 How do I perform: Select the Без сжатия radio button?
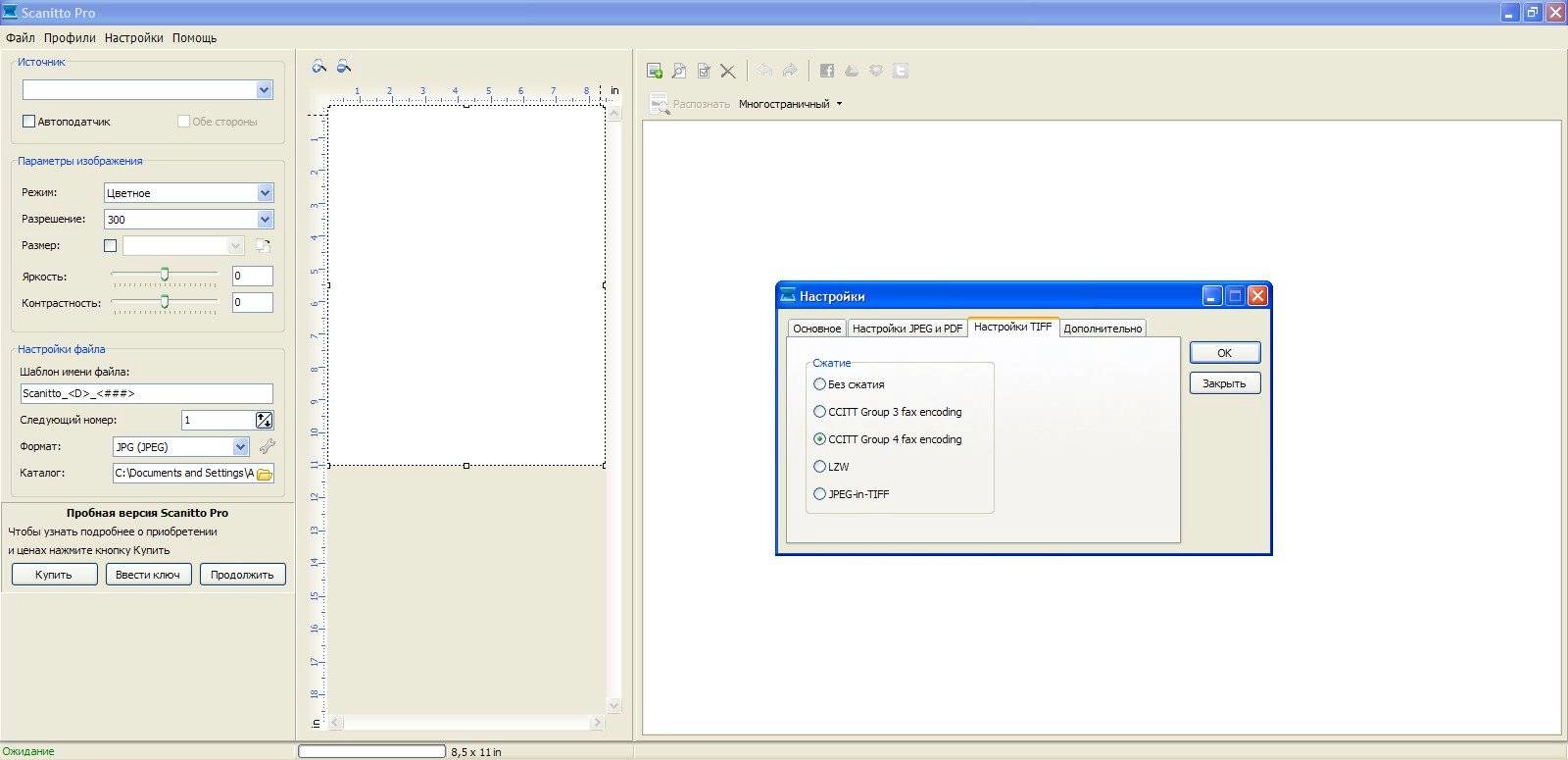pos(820,384)
